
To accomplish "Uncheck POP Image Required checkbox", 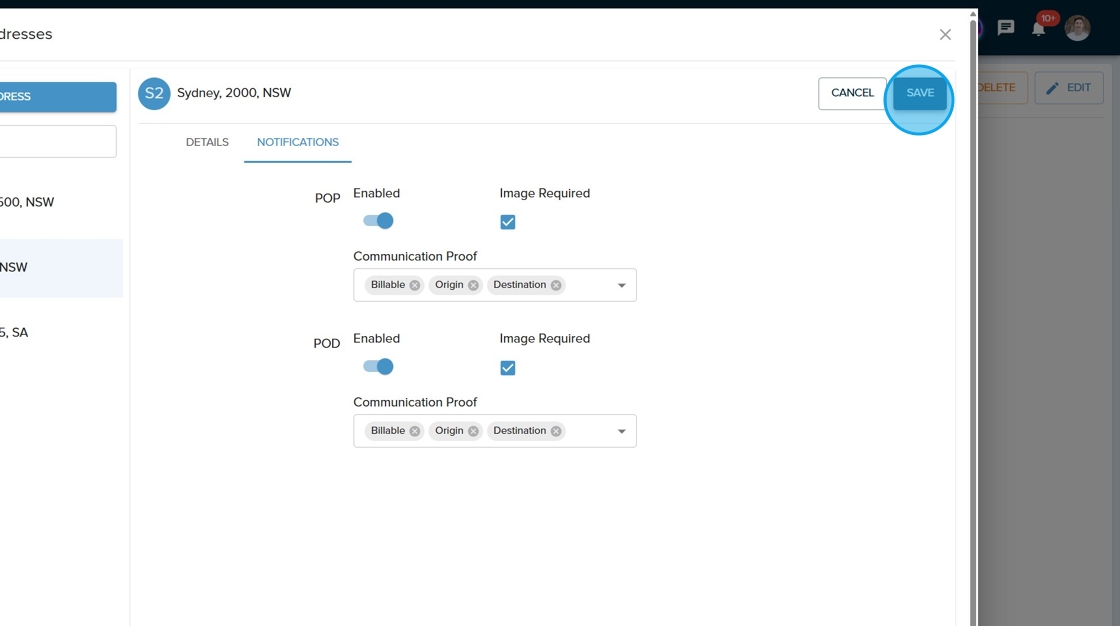I will pyautogui.click(x=508, y=222).
